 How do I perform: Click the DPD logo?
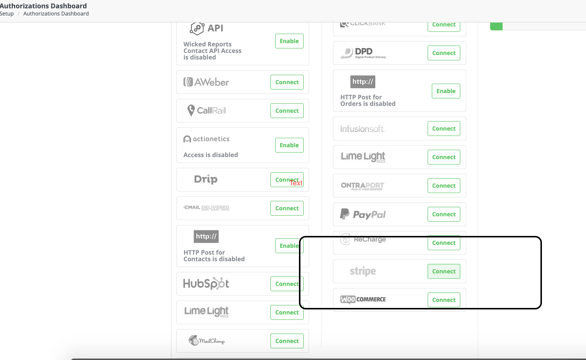pos(363,53)
